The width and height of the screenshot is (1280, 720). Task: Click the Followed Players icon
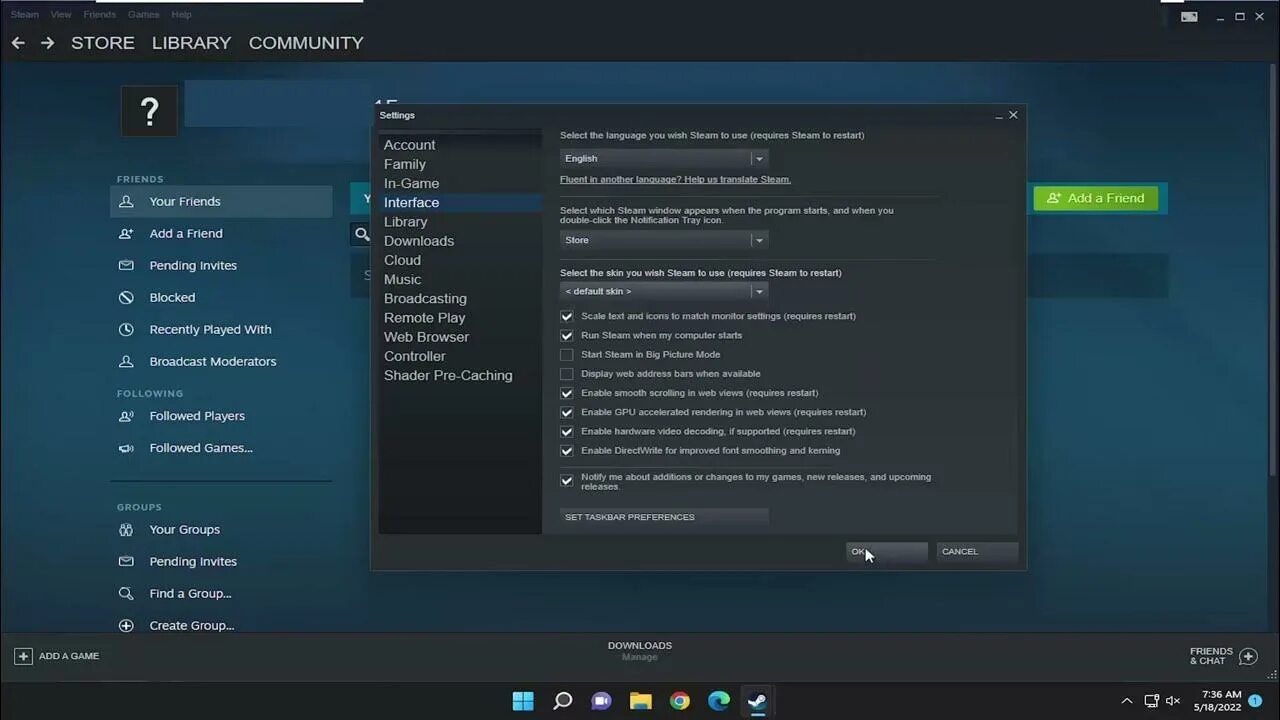point(126,416)
